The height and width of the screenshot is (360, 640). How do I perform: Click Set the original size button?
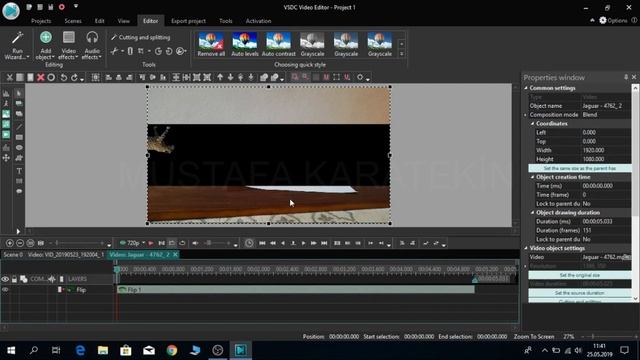pyautogui.click(x=580, y=275)
